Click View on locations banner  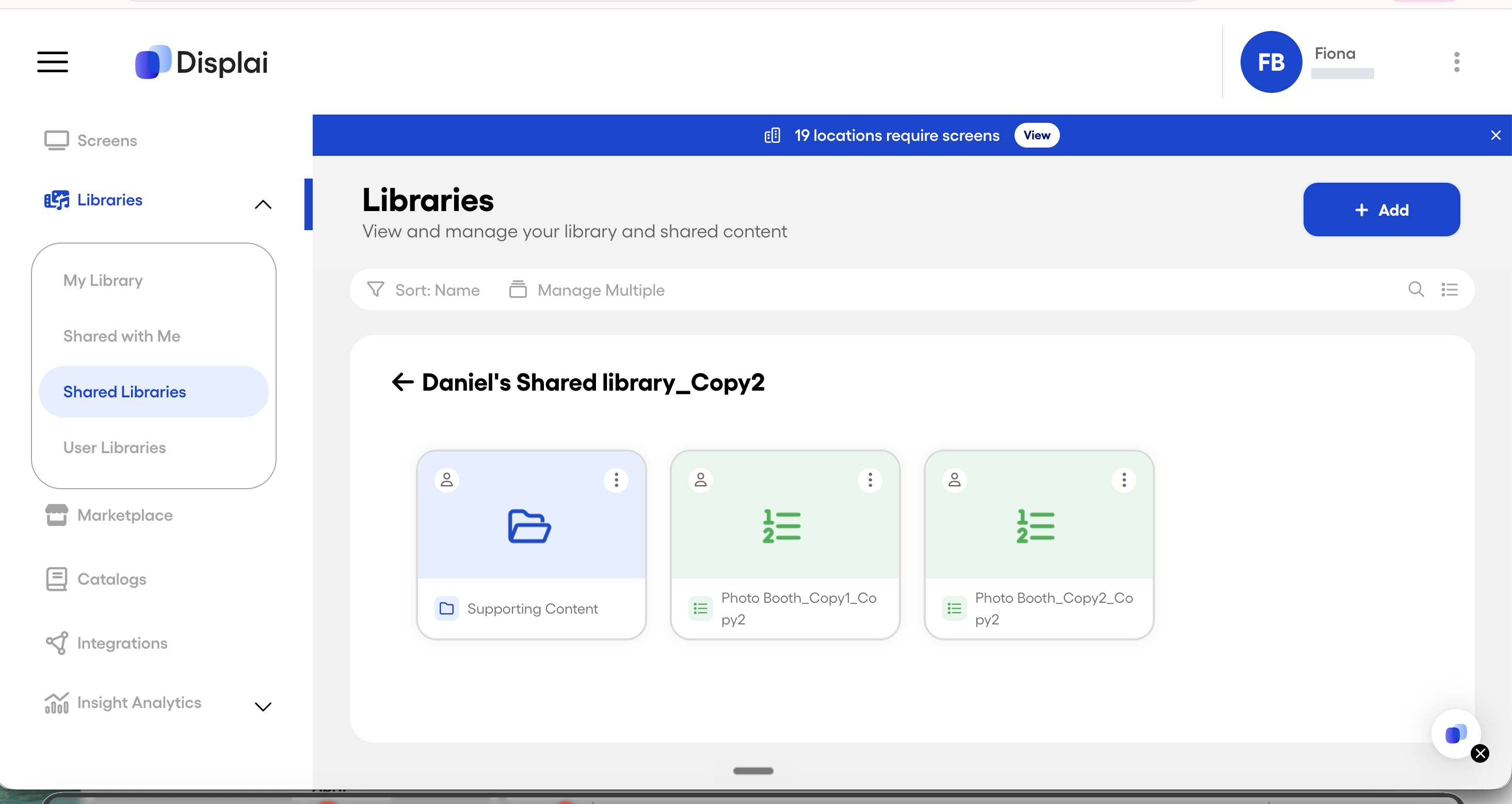point(1037,135)
